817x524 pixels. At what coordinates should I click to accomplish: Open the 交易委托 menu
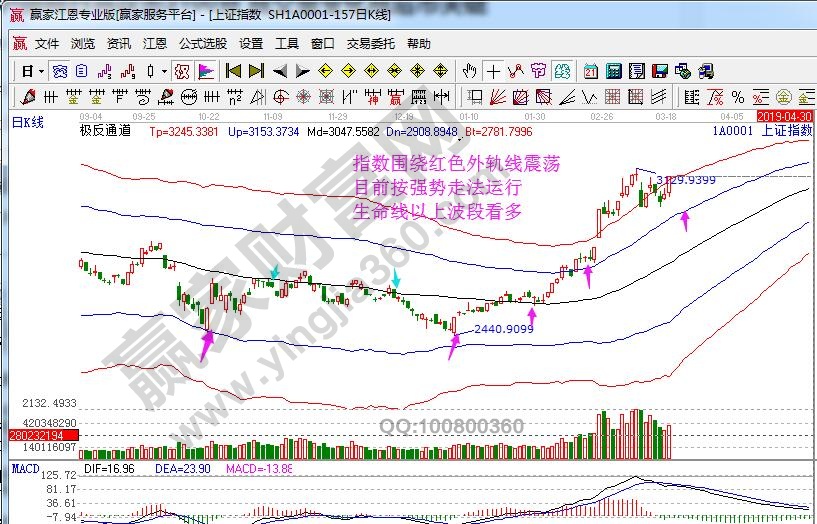coord(371,44)
